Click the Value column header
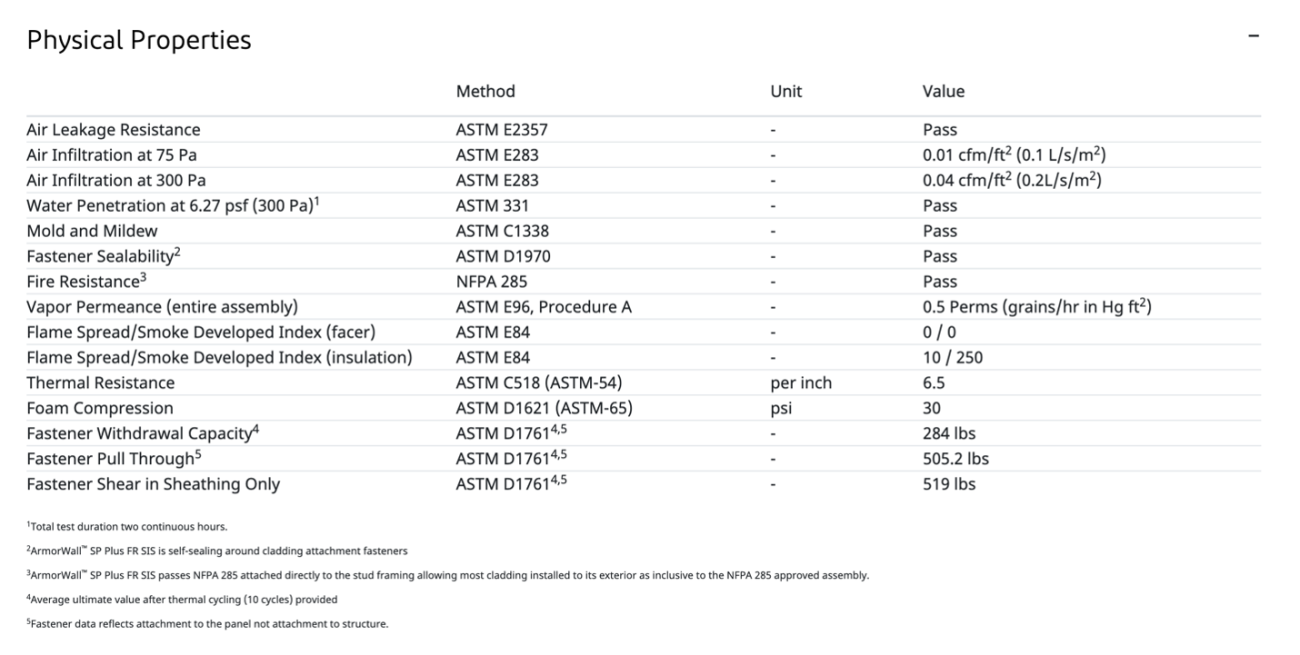This screenshot has width=1300, height=655. coord(943,91)
